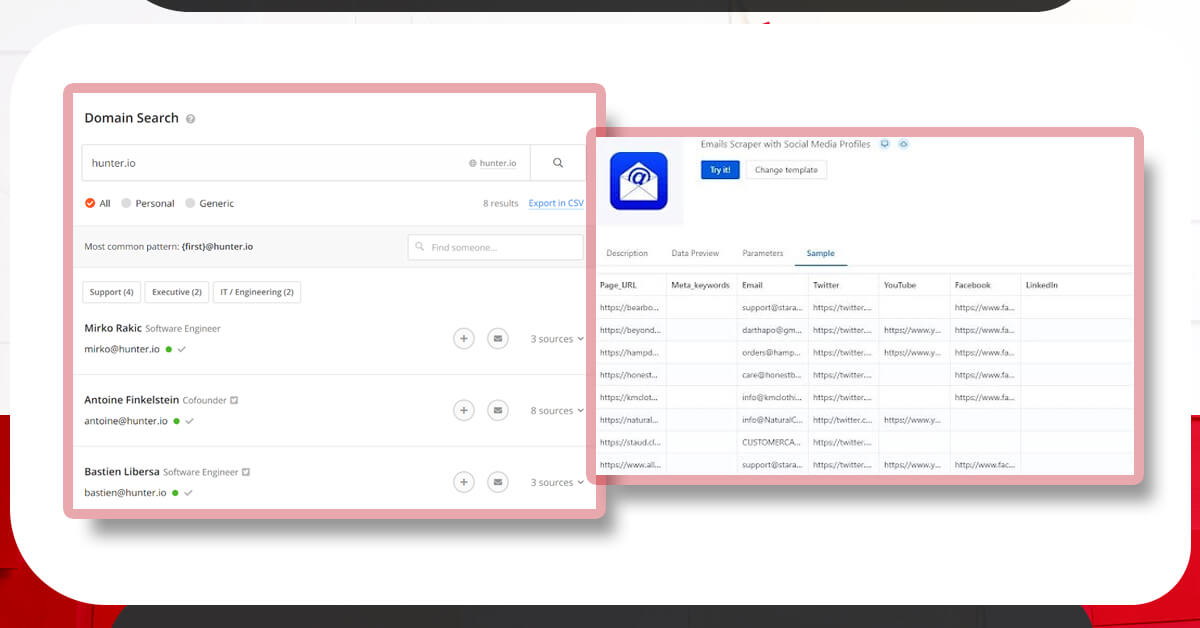Click the info@NaturalC... email cell

pyautogui.click(x=771, y=420)
